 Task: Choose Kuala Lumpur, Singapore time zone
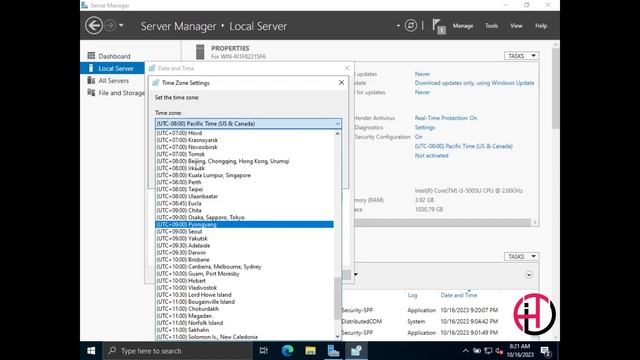245,175
